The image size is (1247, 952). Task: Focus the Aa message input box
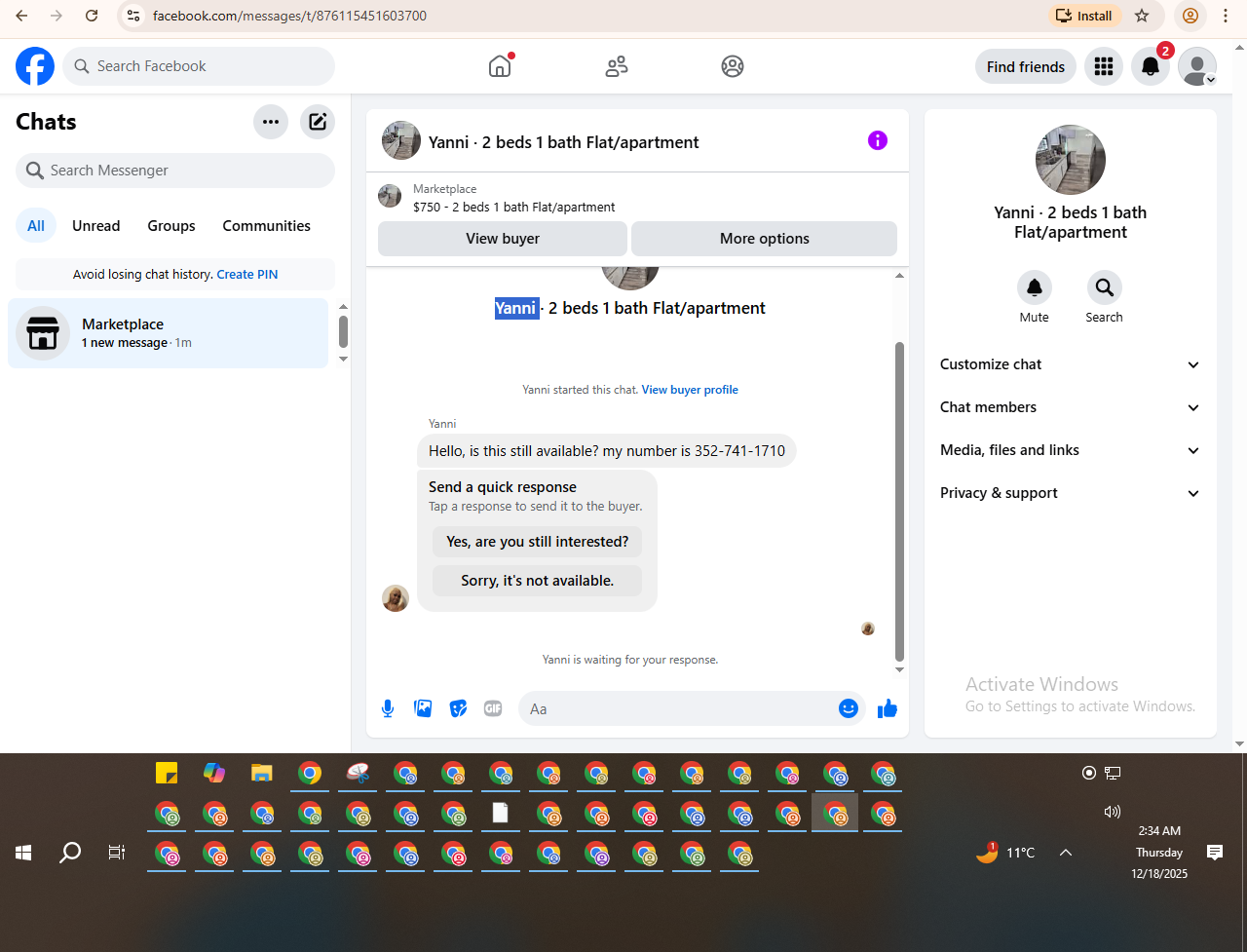point(682,708)
